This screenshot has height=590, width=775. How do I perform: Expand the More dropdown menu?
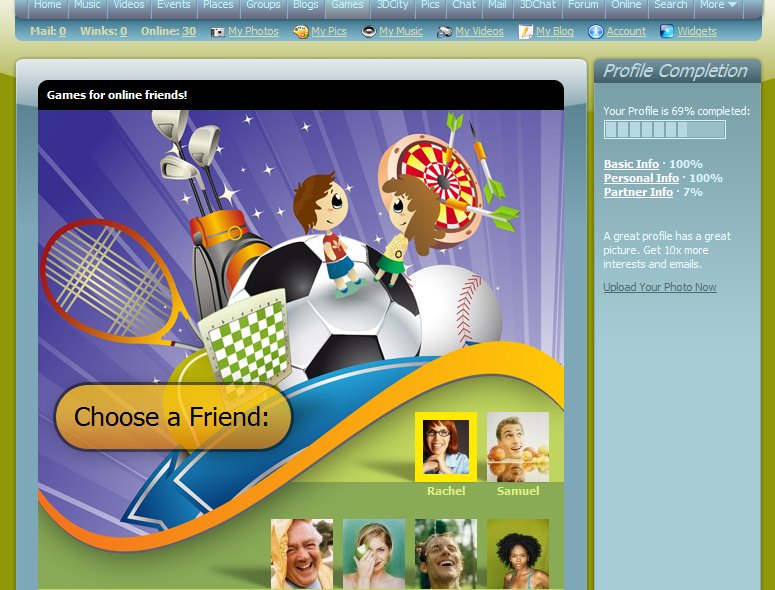(x=718, y=5)
